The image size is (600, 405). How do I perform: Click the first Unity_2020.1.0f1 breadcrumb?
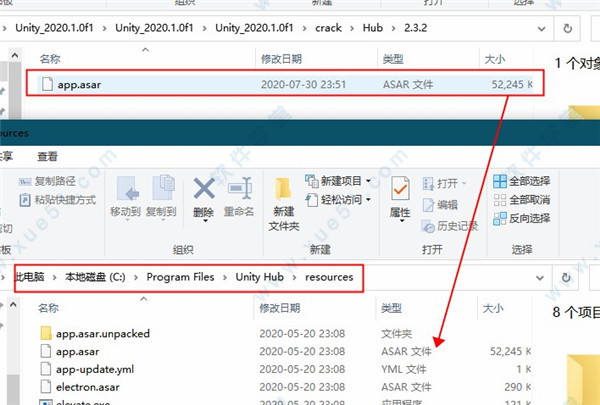54,28
